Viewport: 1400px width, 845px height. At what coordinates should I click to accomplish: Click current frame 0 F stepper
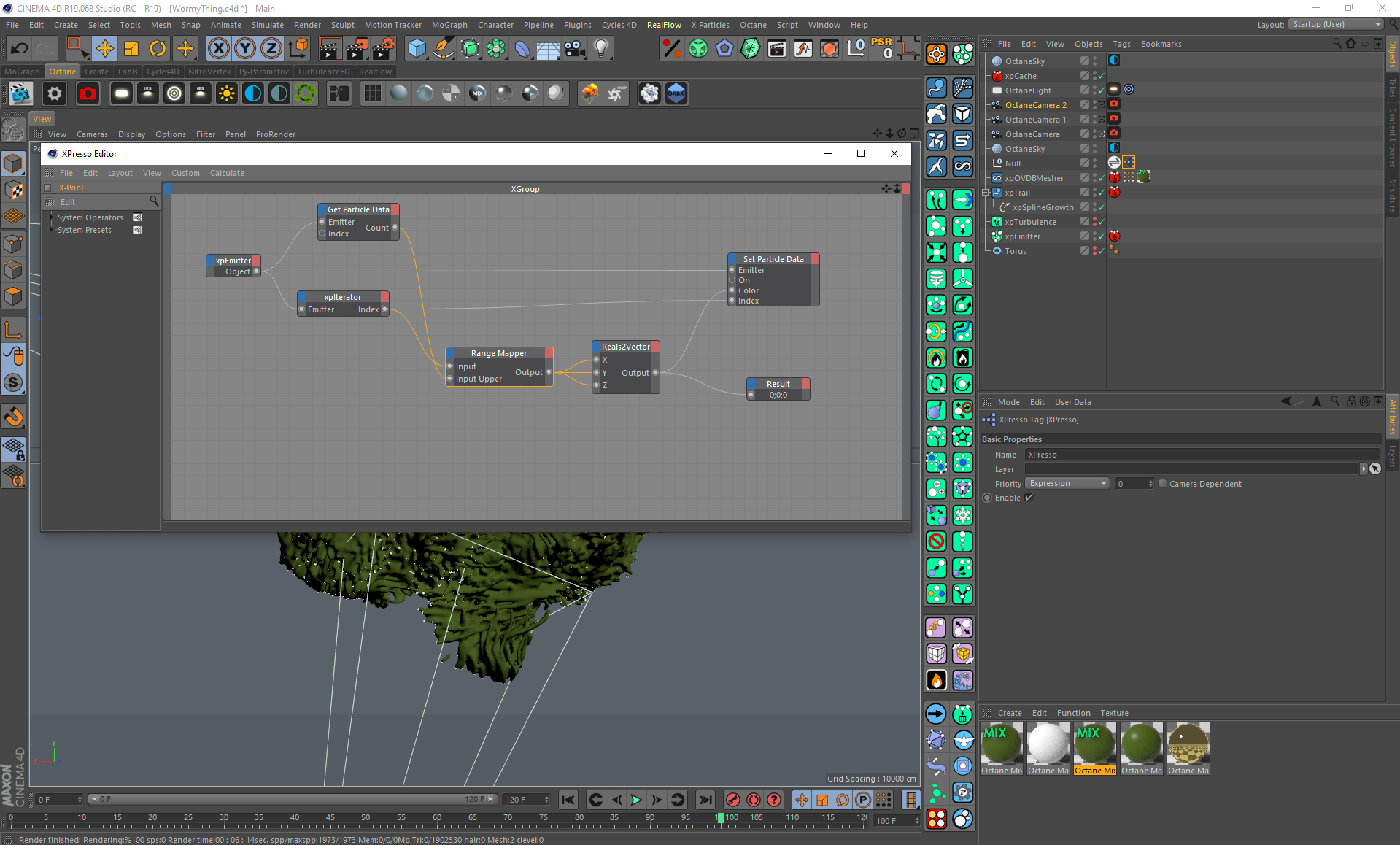point(80,800)
